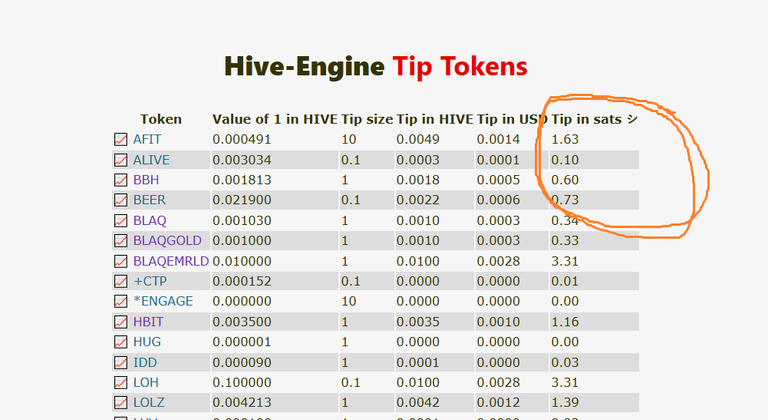Click the Token column header

tap(161, 119)
